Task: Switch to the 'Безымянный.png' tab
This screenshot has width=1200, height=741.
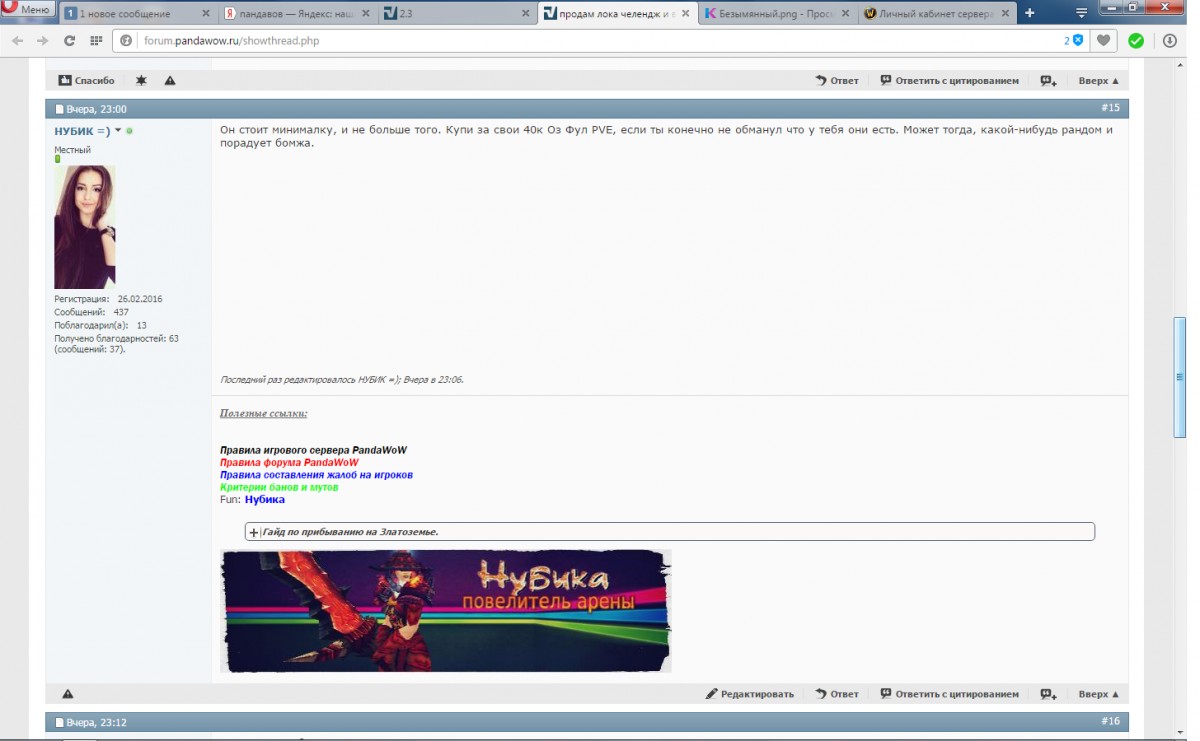Action: [x=777, y=14]
